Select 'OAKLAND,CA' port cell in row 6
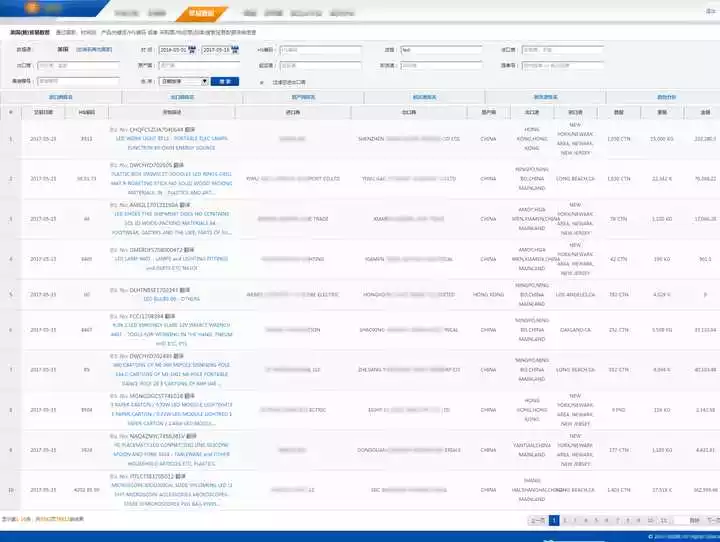Viewport: 720px width, 542px height. coord(575,330)
